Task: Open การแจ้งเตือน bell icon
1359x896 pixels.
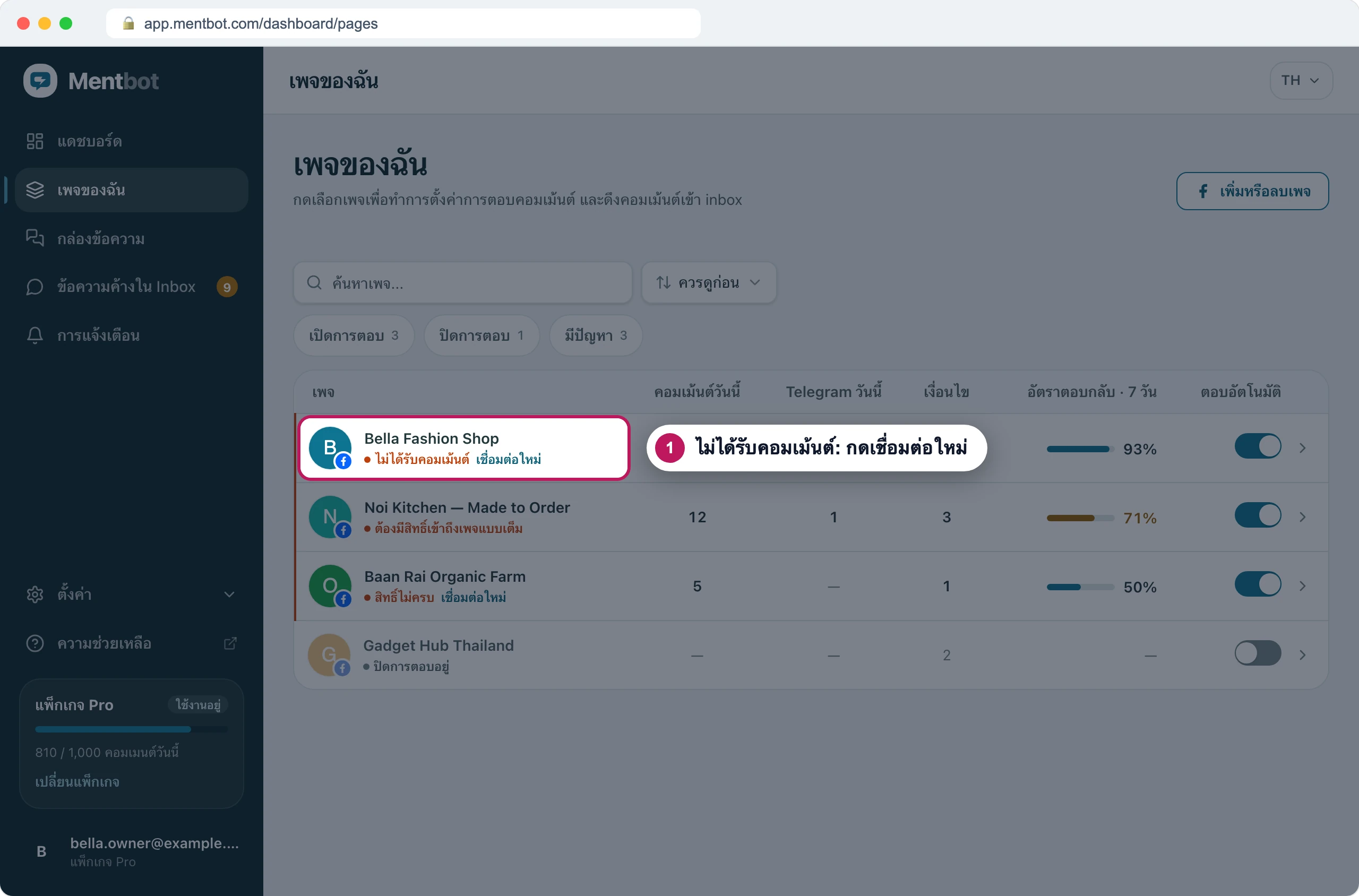Action: (x=35, y=335)
